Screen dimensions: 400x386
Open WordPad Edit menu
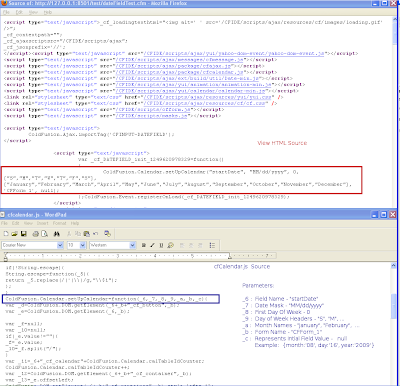(x=16, y=223)
